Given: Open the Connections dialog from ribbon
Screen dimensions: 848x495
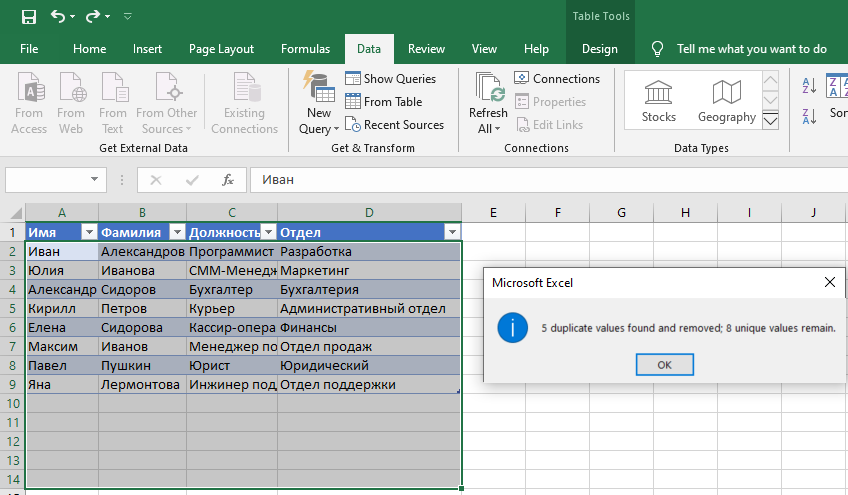Looking at the screenshot, I should pyautogui.click(x=557, y=79).
